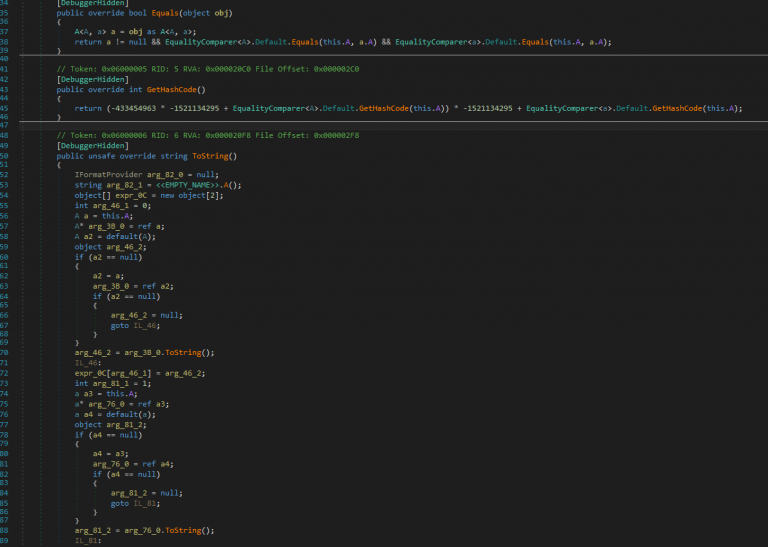Click the IL_81: label line
This screenshot has height=547, width=768.
87,539
